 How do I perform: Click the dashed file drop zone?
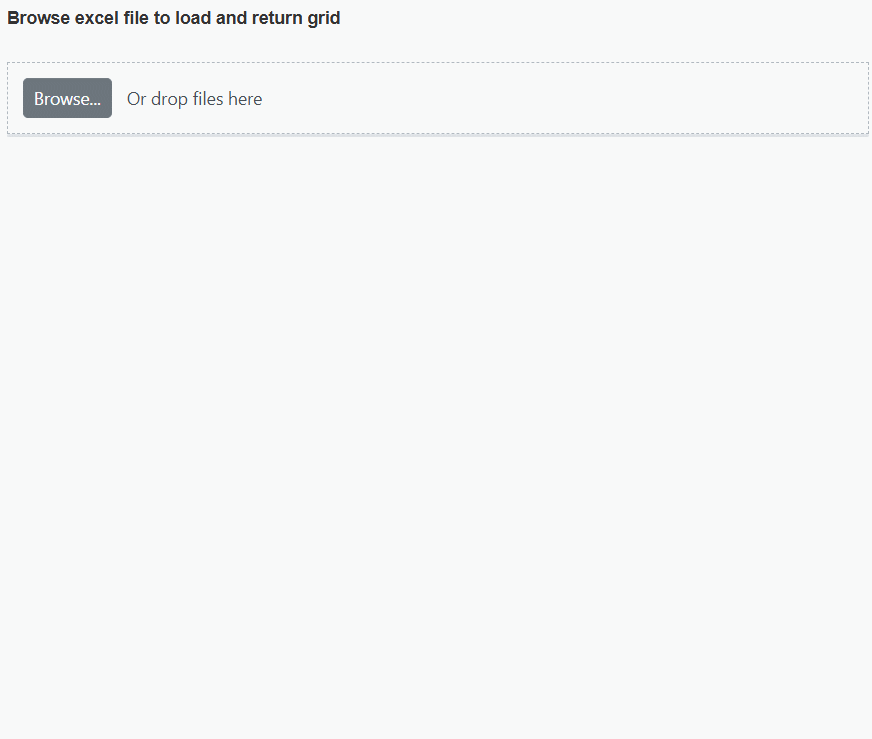tap(560, 98)
